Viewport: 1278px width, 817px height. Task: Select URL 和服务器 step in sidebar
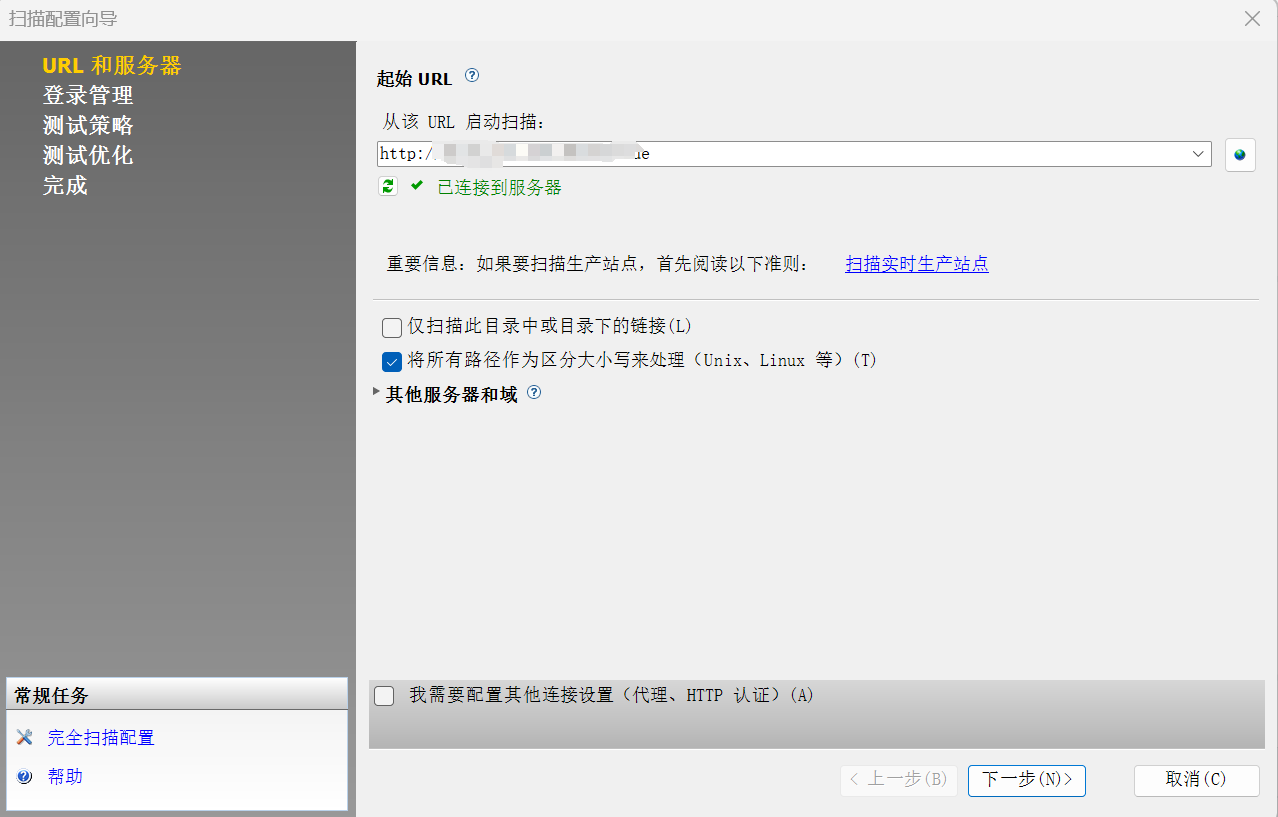pos(112,66)
